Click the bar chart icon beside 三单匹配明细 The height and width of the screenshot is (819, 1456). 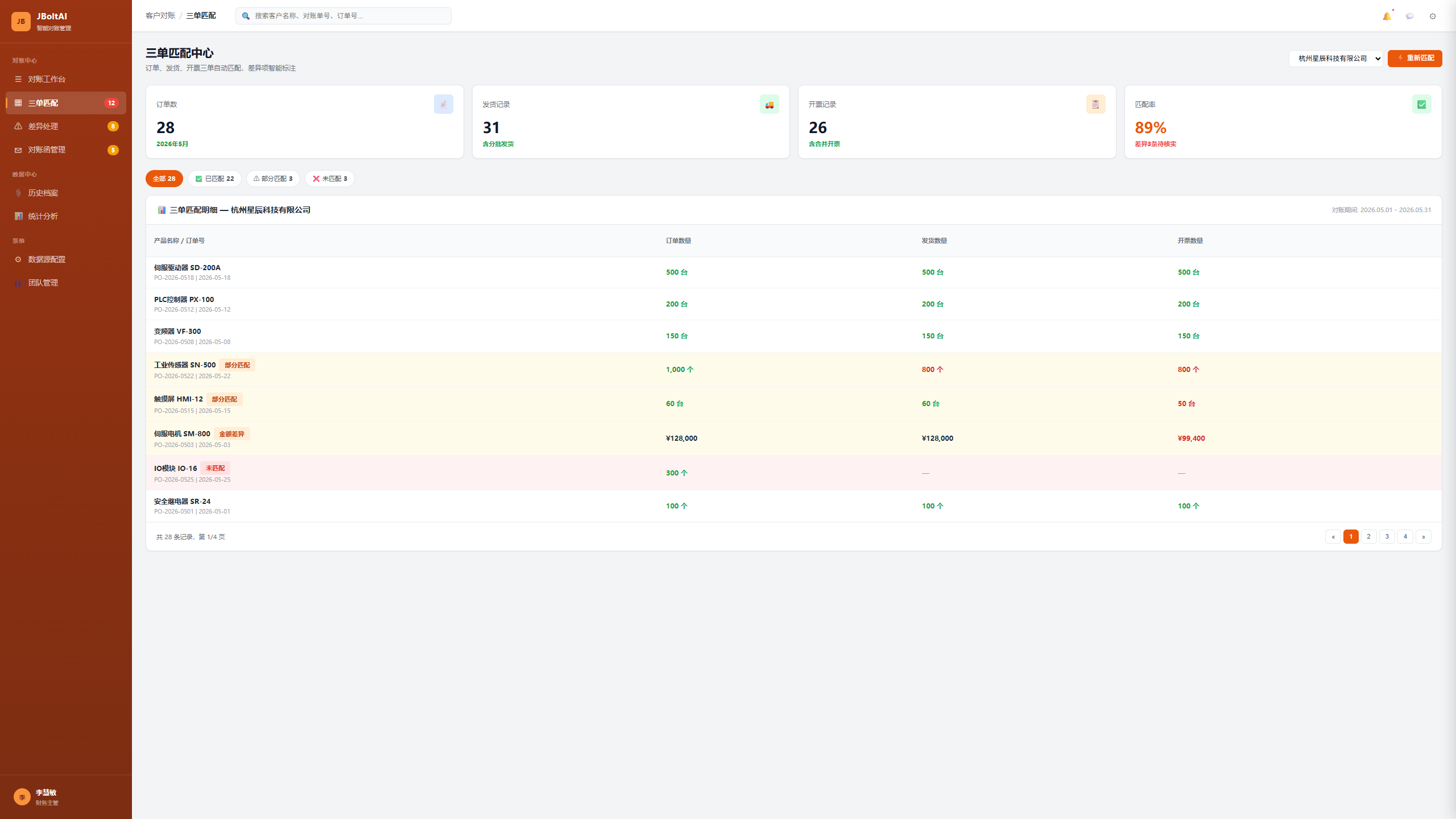[x=162, y=210]
